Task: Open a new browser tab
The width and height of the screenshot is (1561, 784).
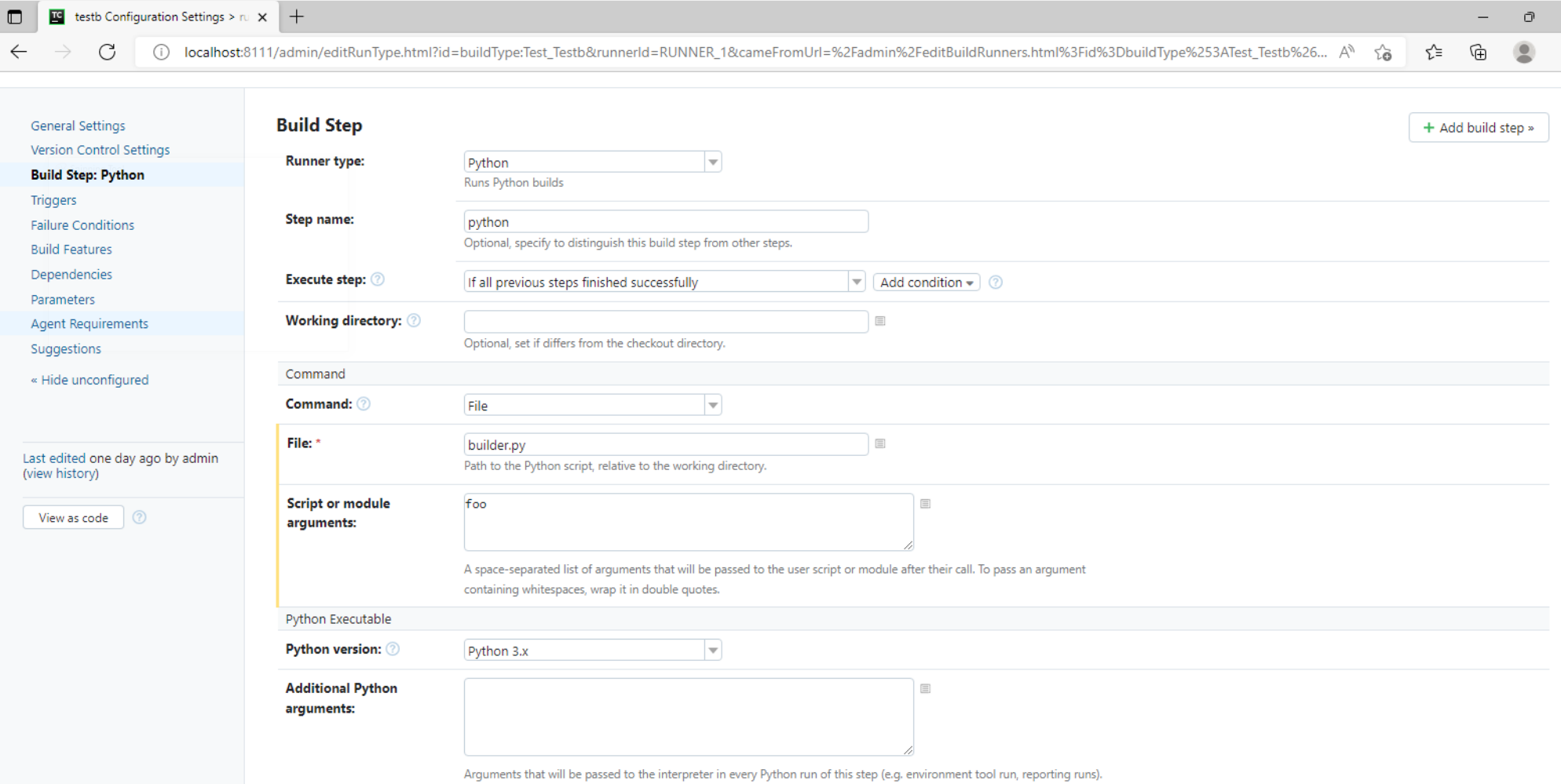Action: click(296, 16)
